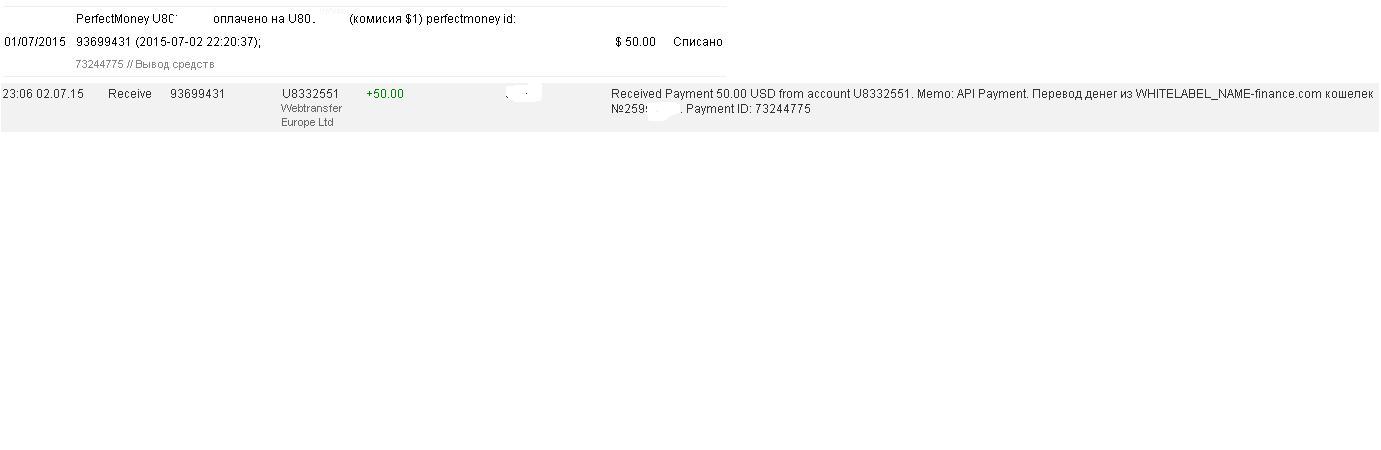Click 'Payment ID: 73244775' in memo
Image resolution: width=1381 pixels, height=450 pixels.
coord(748,109)
